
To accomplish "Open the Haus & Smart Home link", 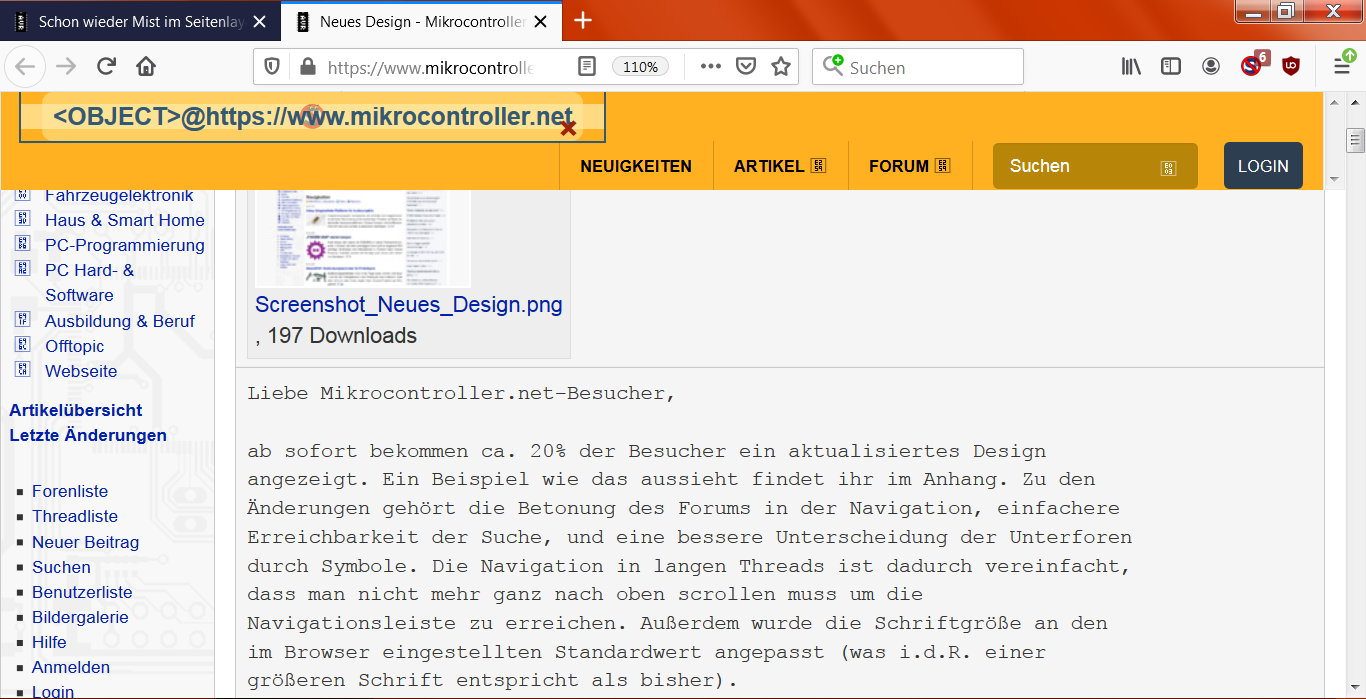I will coord(125,220).
